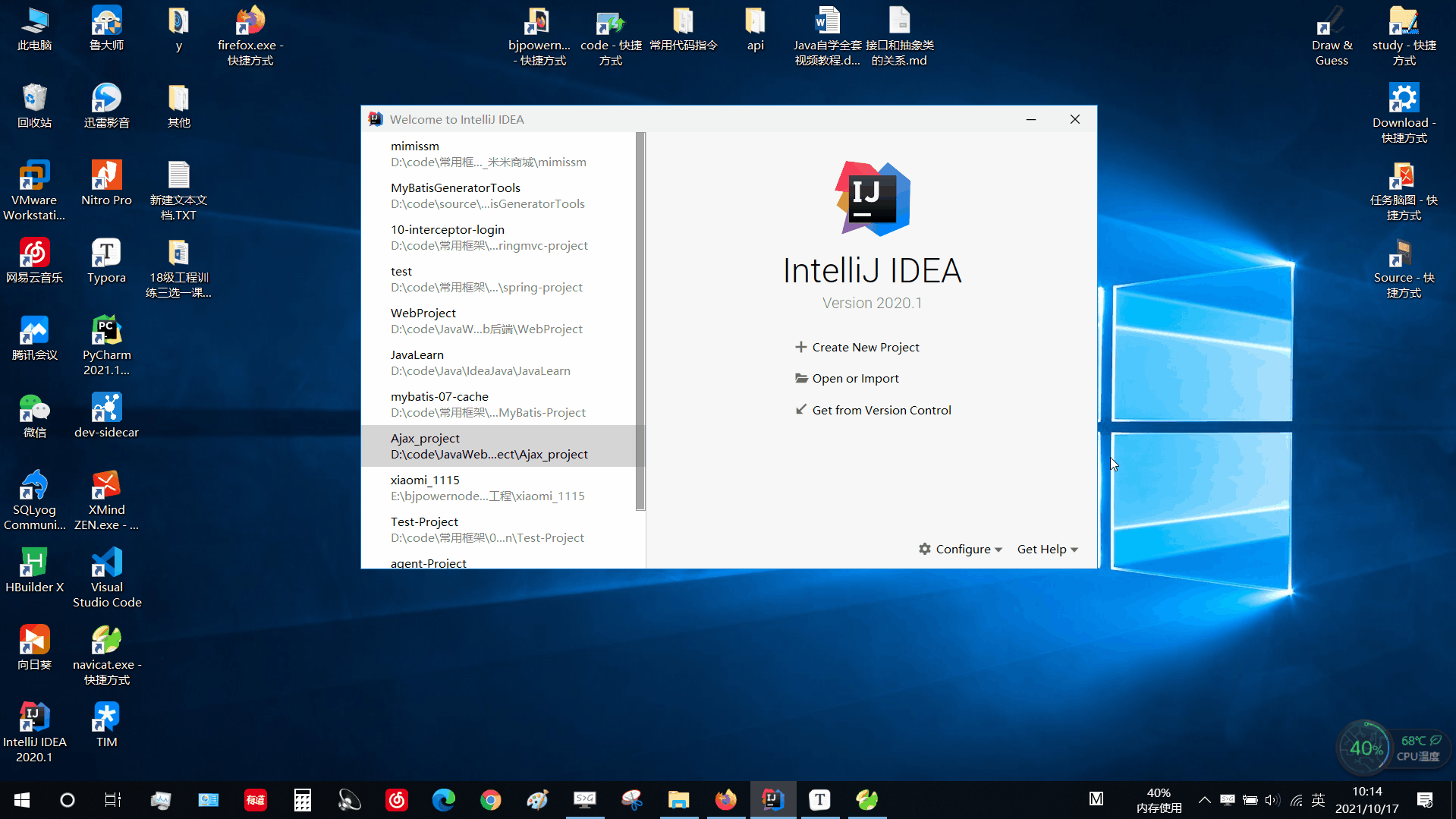Open Microsoft Edge from the taskbar
Image resolution: width=1456 pixels, height=819 pixels.
coord(444,799)
